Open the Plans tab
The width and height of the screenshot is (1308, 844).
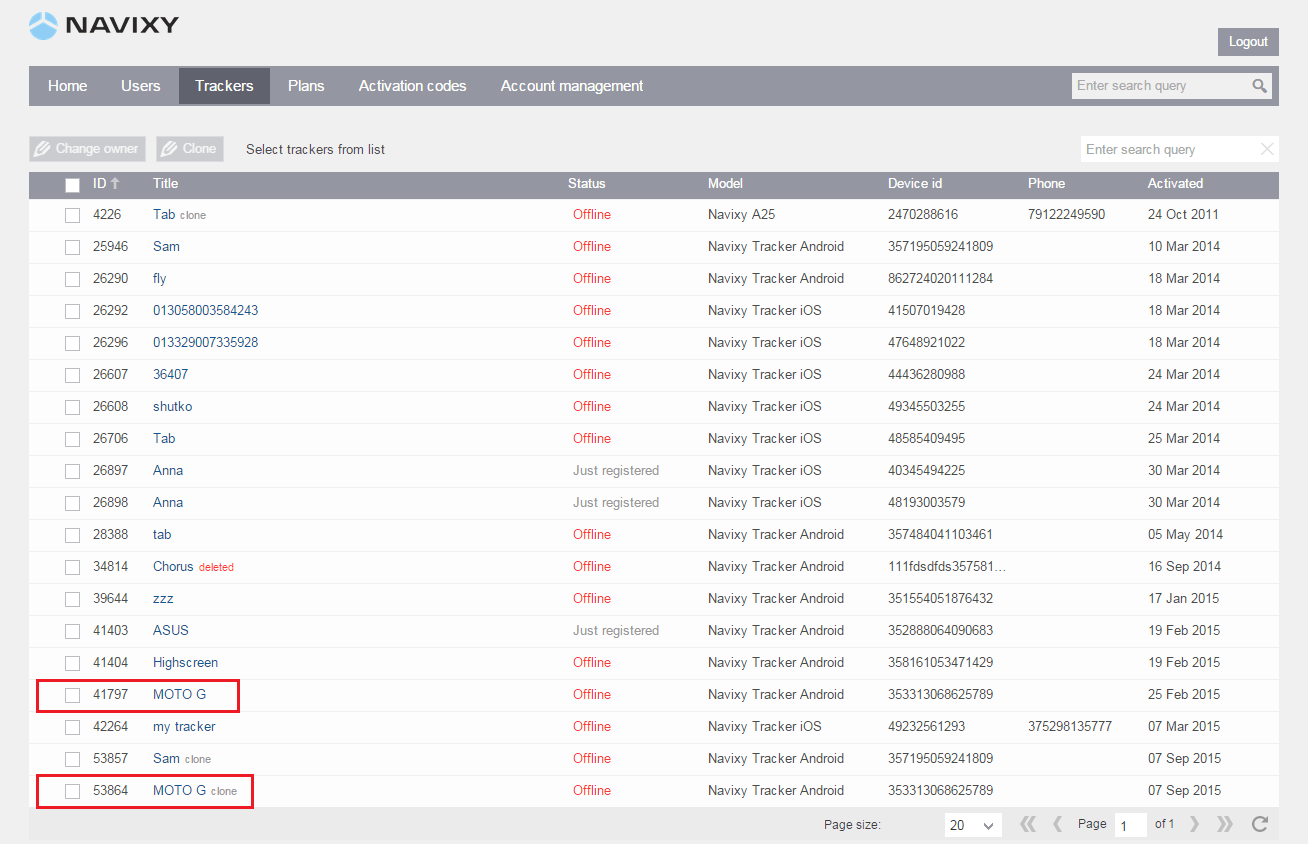point(306,86)
